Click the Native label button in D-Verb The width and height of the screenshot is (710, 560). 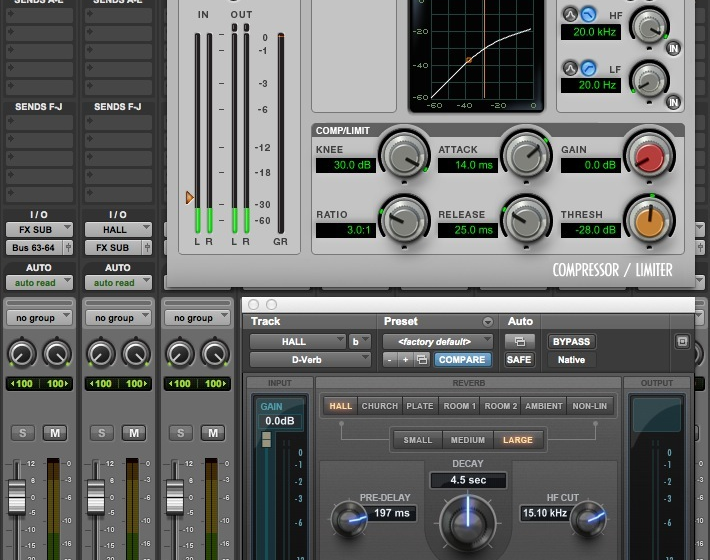(571, 360)
